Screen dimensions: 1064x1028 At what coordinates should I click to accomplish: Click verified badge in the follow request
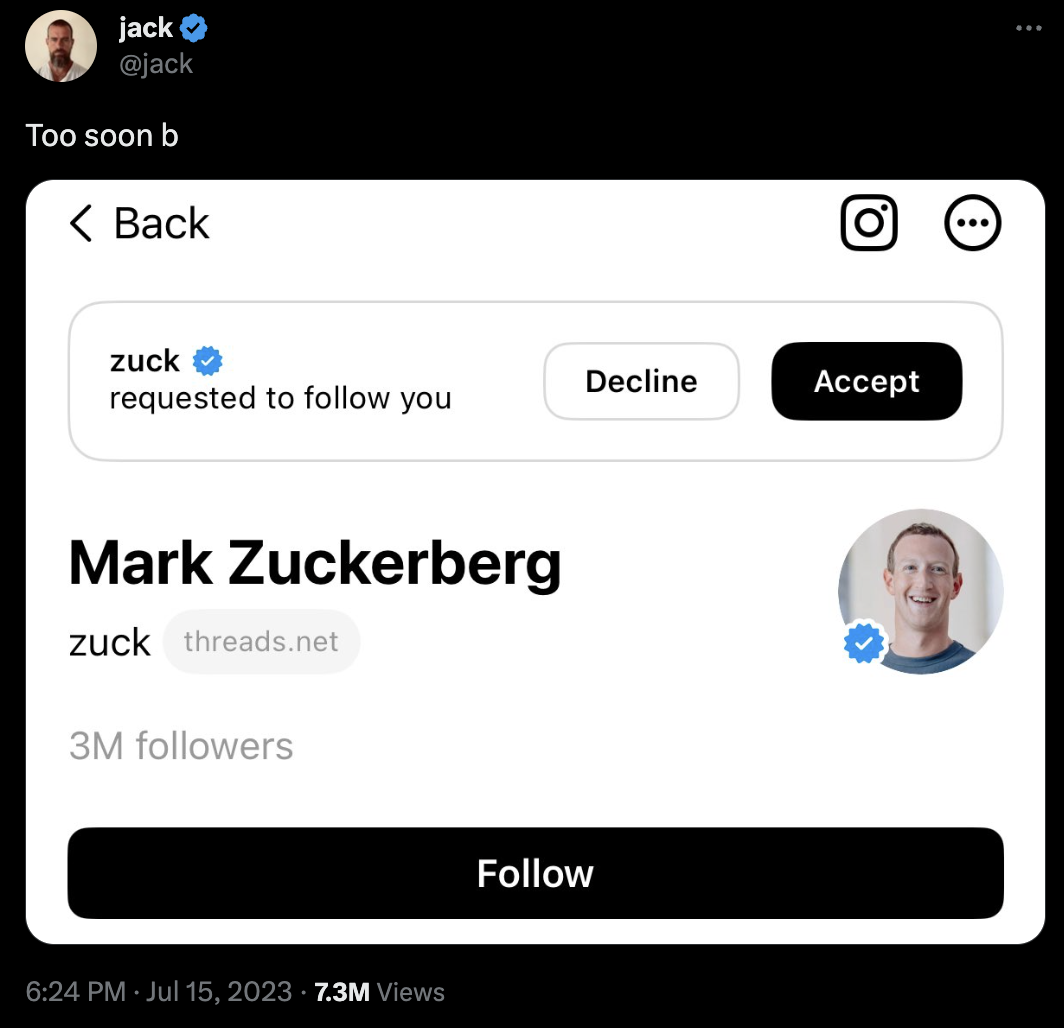pyautogui.click(x=207, y=360)
